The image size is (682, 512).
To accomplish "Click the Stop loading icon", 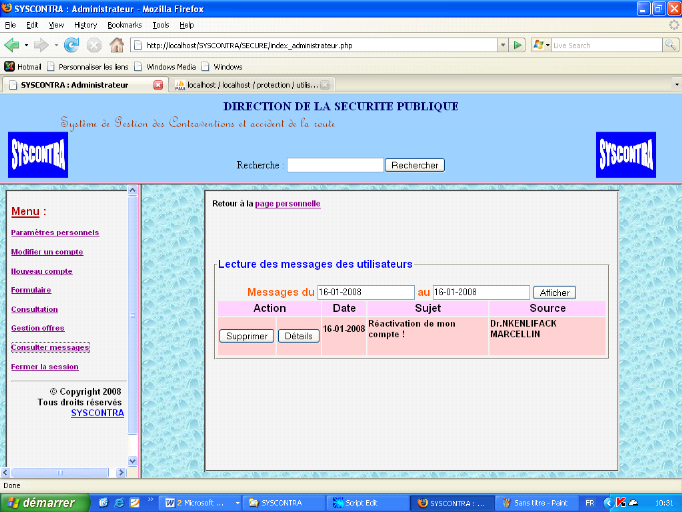I will click(94, 45).
